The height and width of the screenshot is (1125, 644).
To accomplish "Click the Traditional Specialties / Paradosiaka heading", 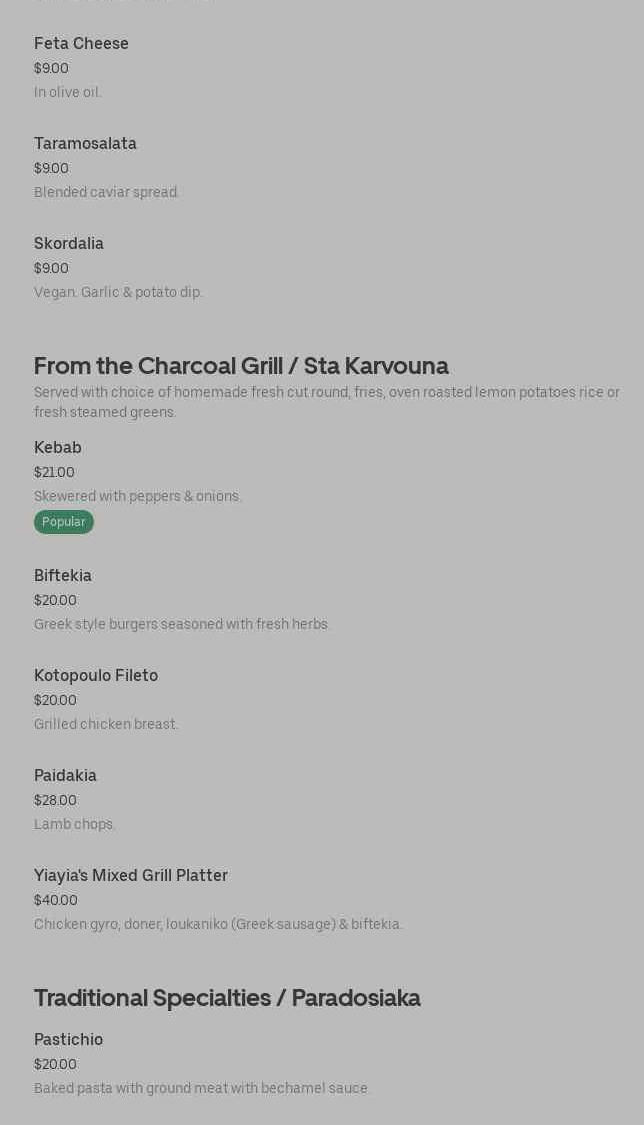I will pos(227,998).
